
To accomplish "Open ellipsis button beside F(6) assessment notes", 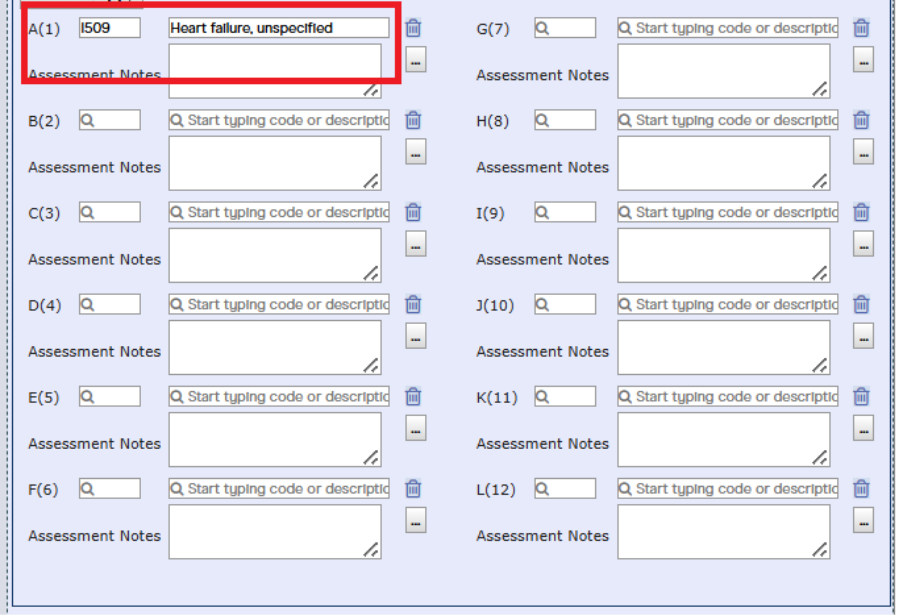I will pos(416,520).
